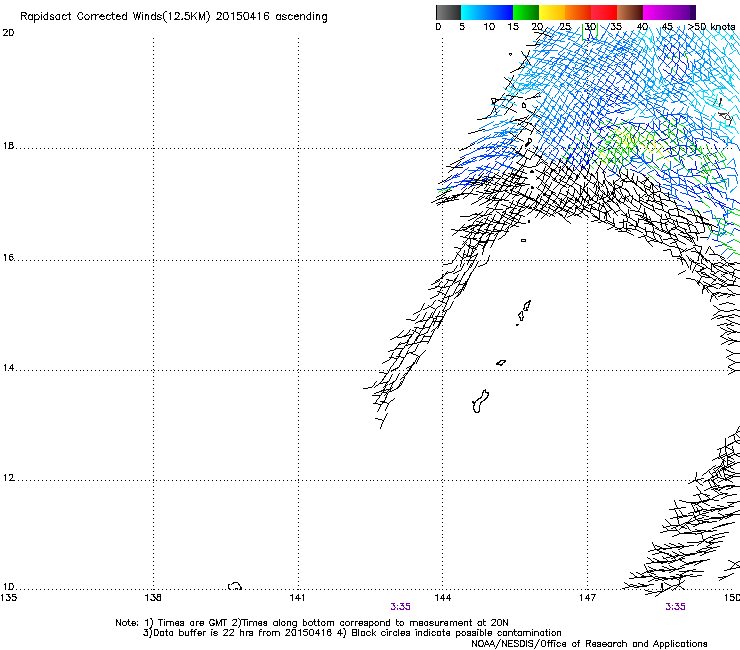
Task: Click the legend tick label 40
Action: tap(642, 27)
